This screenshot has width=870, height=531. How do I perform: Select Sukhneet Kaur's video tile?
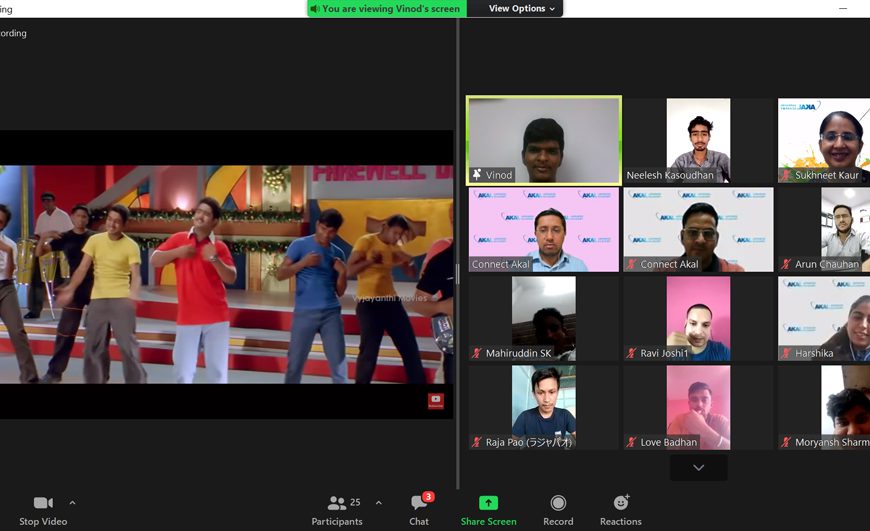(824, 140)
